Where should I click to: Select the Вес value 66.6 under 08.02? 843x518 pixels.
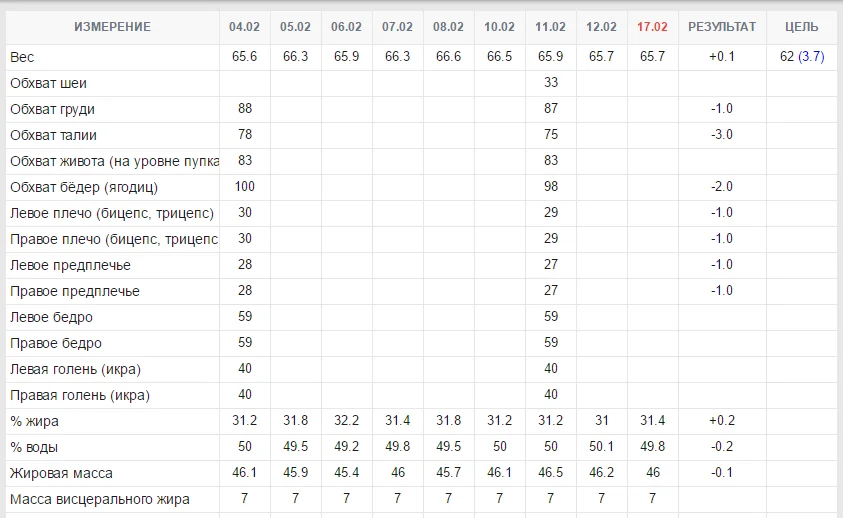[x=448, y=57]
